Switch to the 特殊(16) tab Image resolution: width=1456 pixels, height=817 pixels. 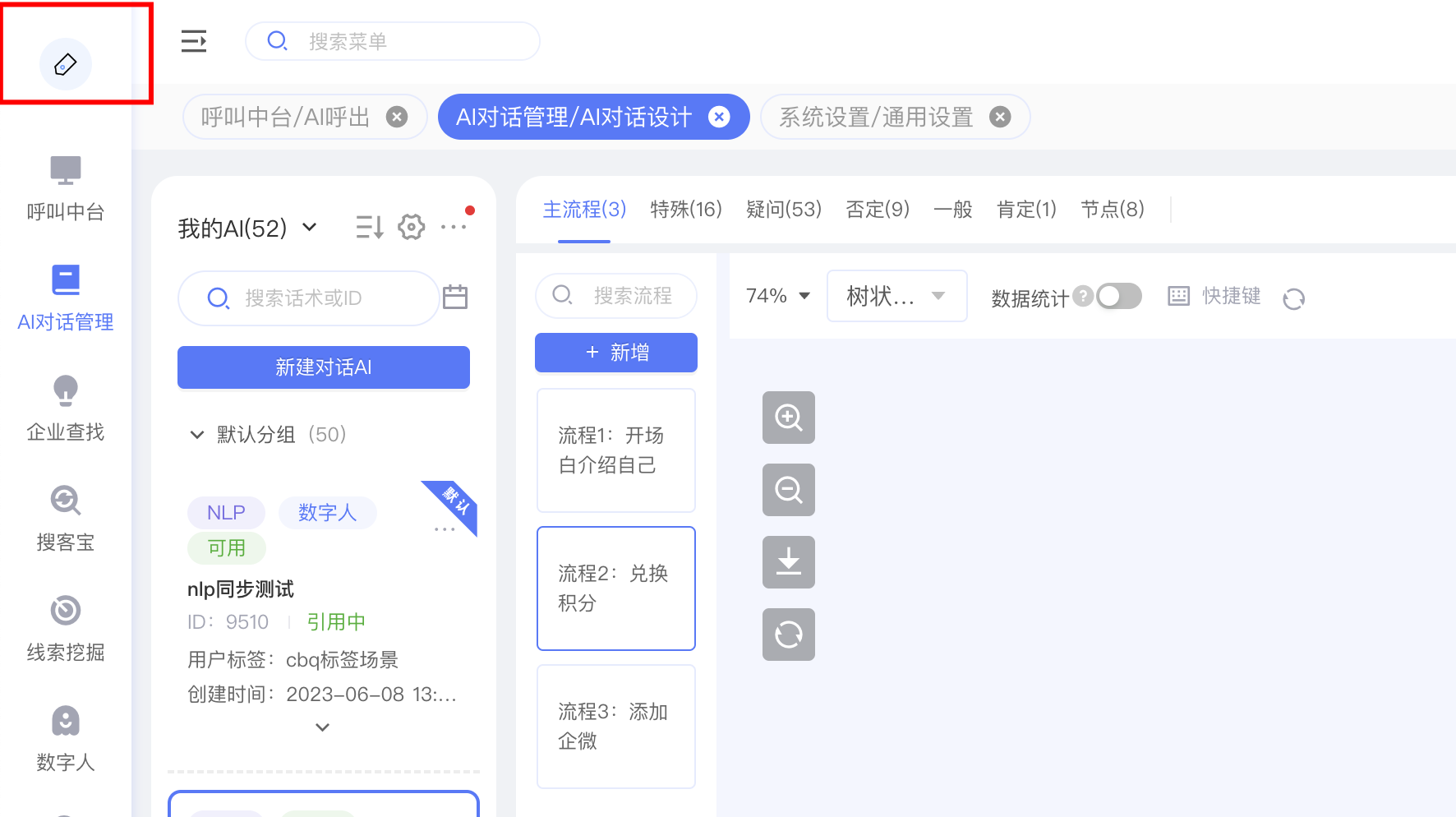coord(686,210)
